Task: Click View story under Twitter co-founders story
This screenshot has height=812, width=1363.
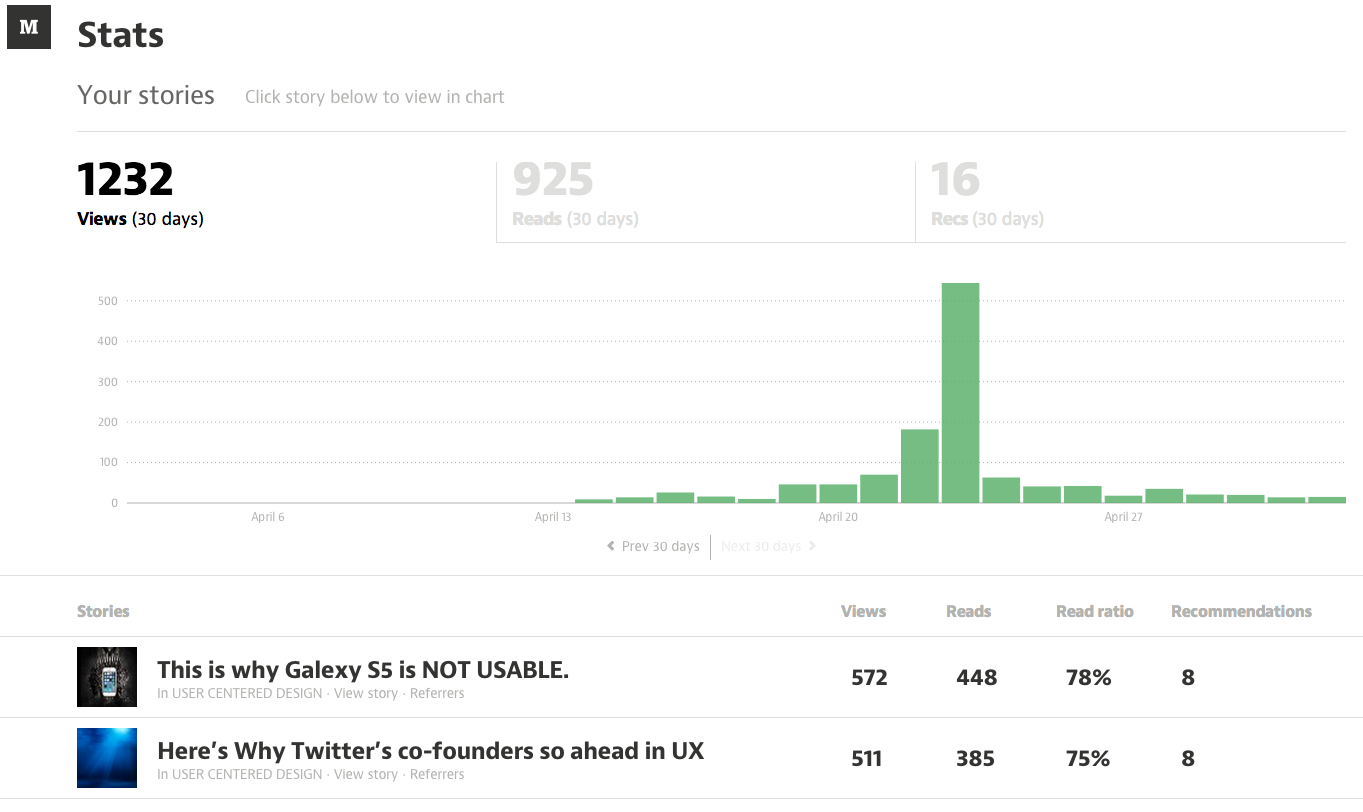Action: coord(366,775)
